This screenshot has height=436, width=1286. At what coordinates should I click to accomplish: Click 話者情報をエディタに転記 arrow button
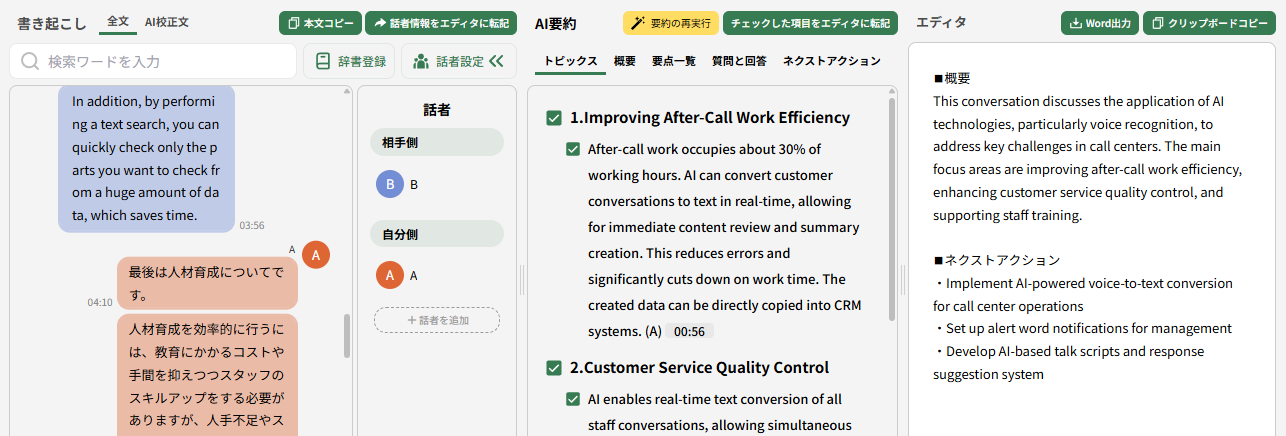(x=441, y=23)
